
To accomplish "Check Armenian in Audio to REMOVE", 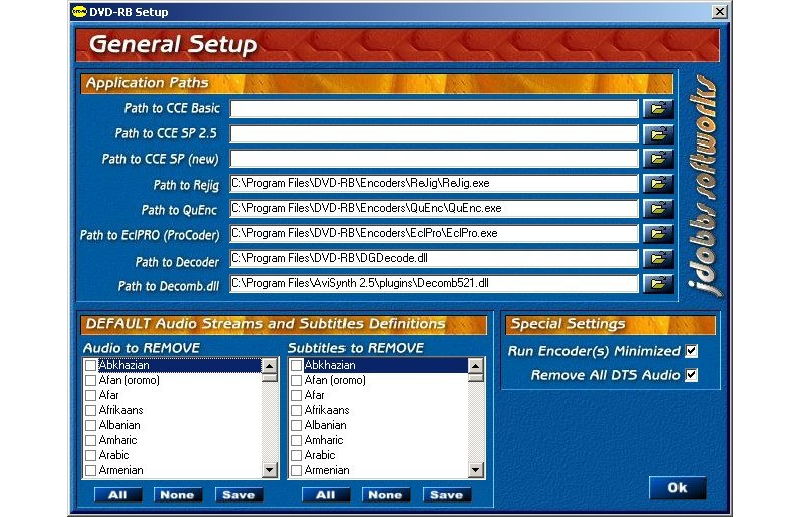I will click(91, 470).
